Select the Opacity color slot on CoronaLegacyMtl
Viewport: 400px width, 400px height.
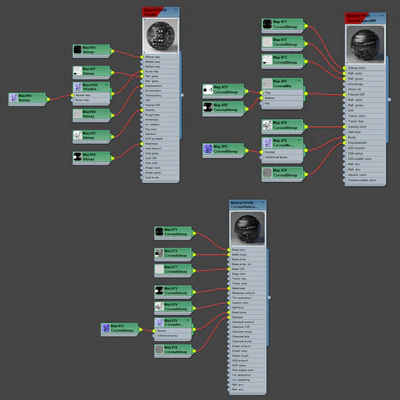tap(365, 127)
